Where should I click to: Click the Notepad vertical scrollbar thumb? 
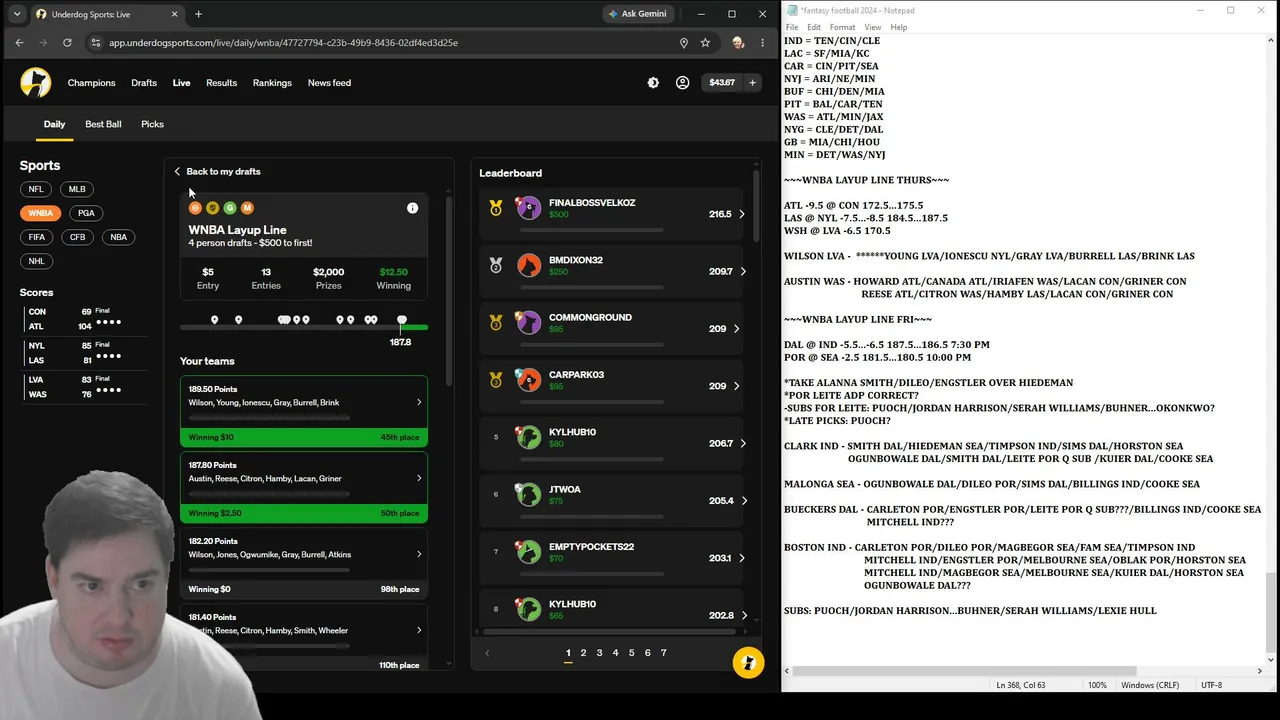(1271, 612)
